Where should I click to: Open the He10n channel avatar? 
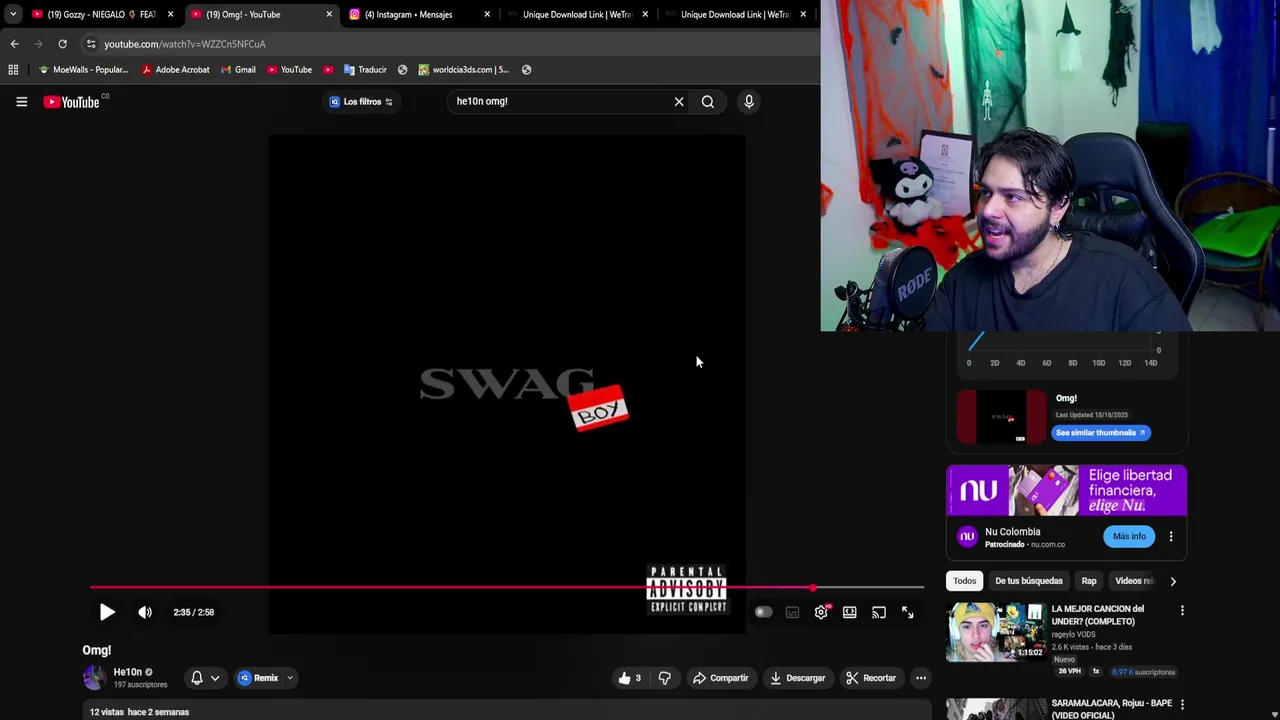point(94,678)
